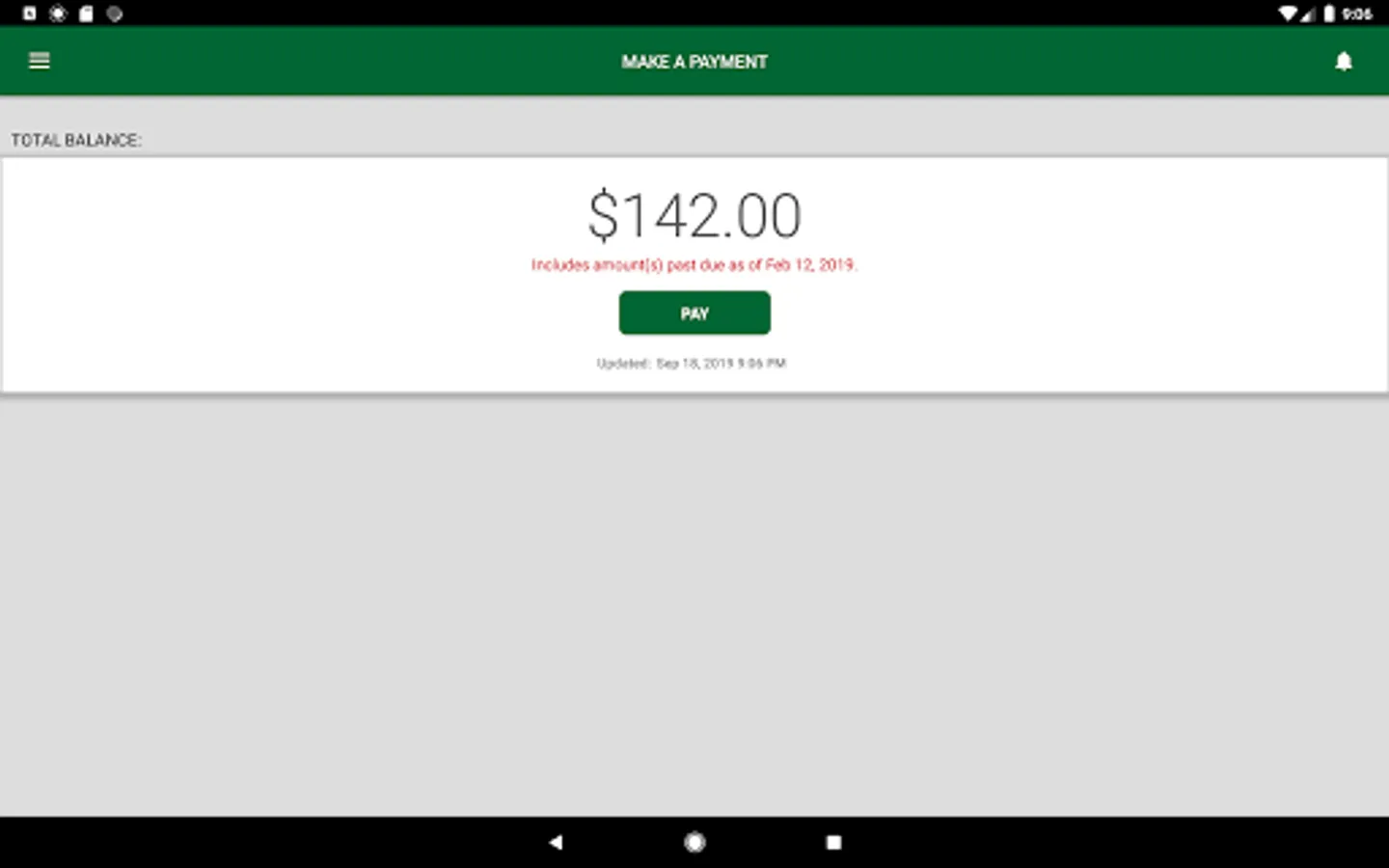This screenshot has height=868, width=1389.
Task: Tap the MAKE A PAYMENT title
Action: (x=694, y=62)
